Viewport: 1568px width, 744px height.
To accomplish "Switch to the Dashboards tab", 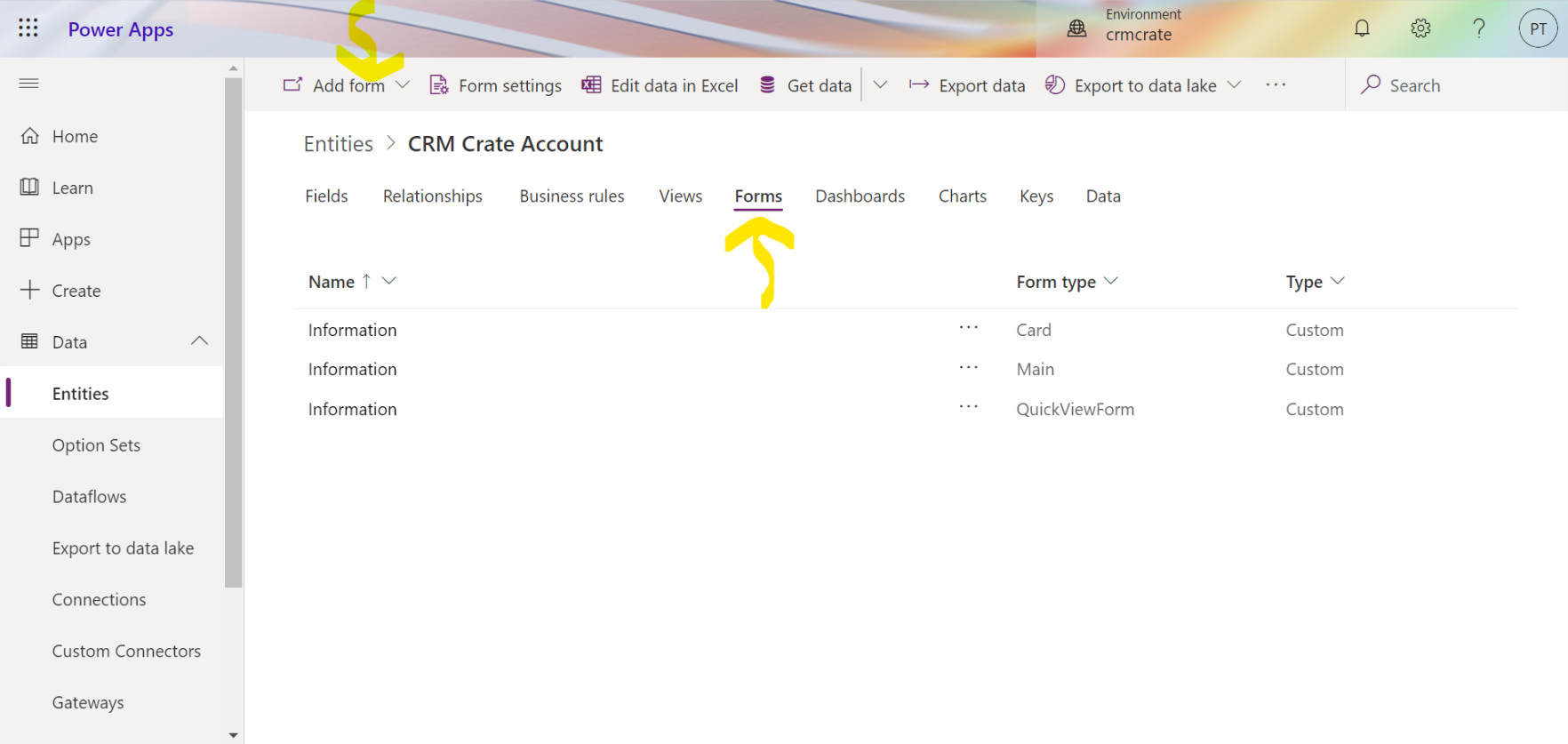I will coord(860,196).
